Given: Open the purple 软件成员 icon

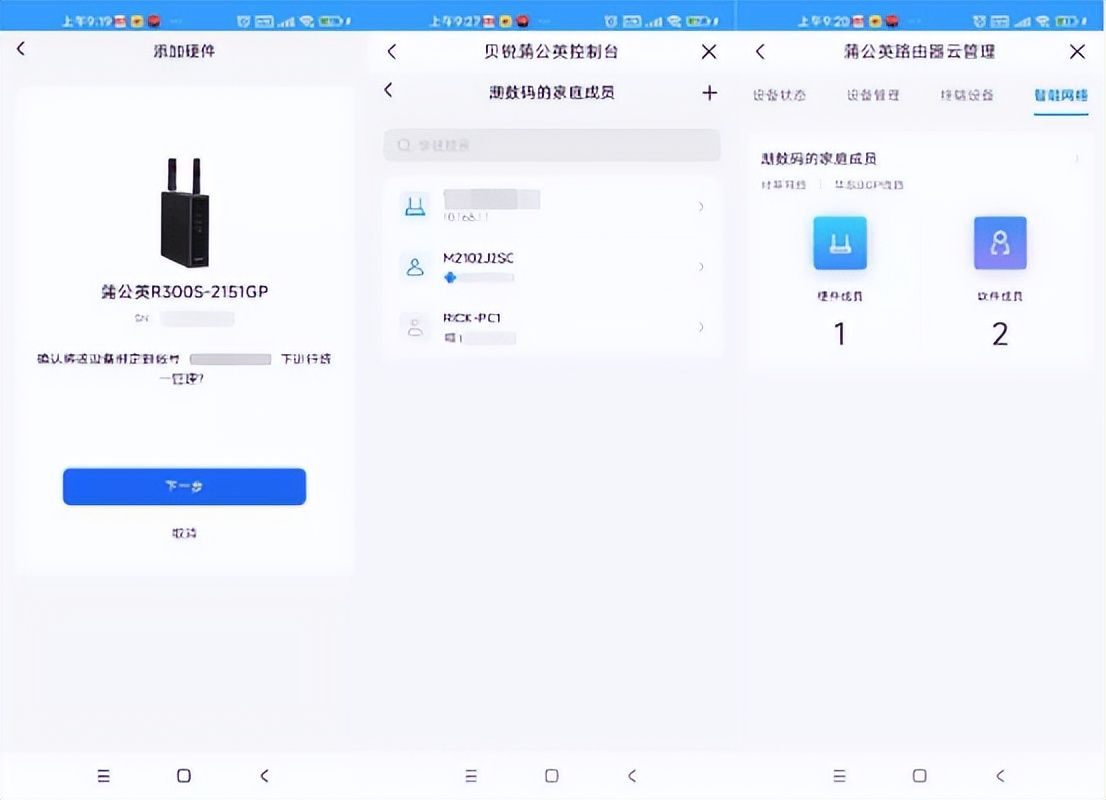Looking at the screenshot, I should pos(1000,243).
